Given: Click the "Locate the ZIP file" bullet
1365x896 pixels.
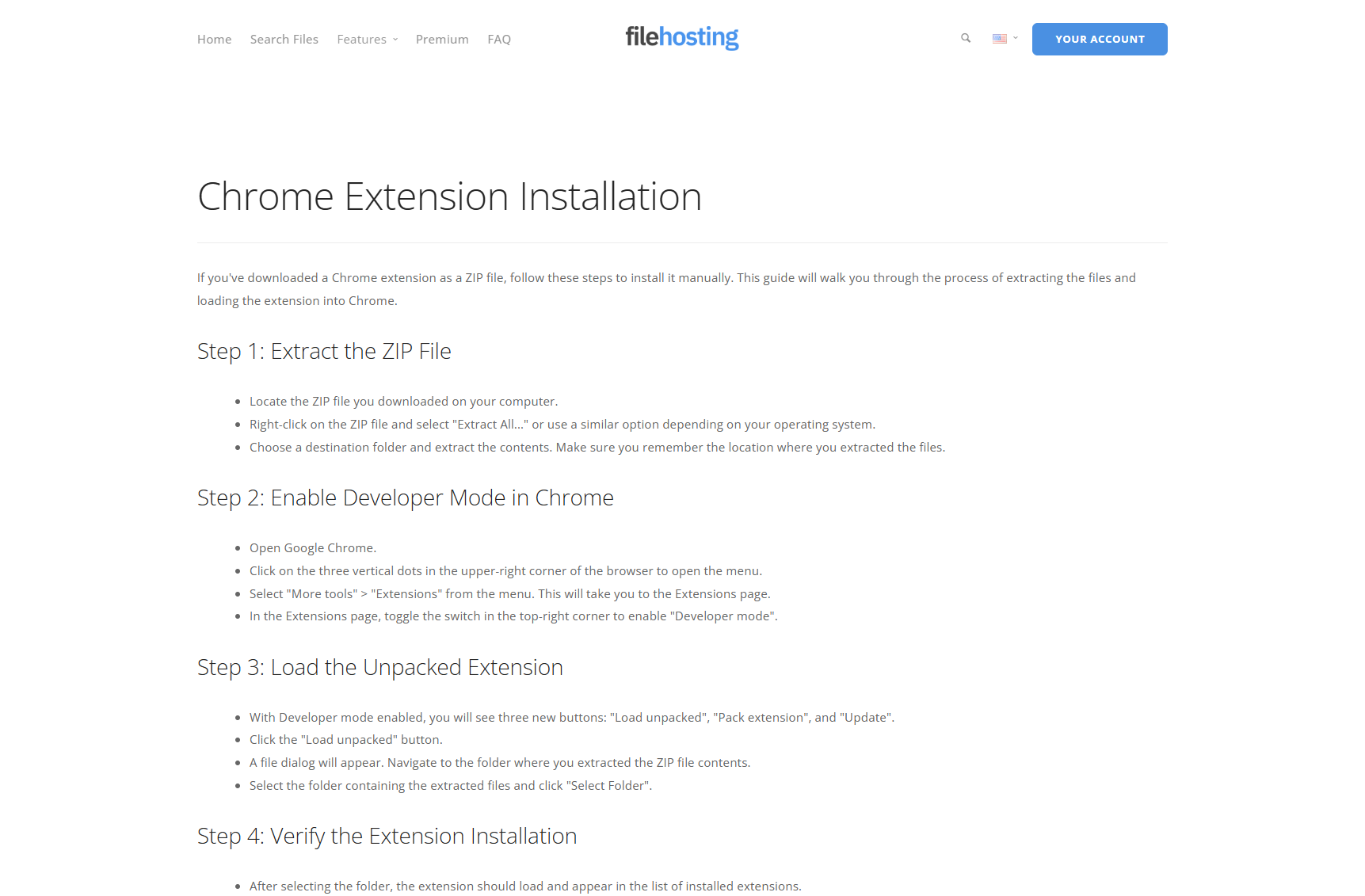Looking at the screenshot, I should click(403, 402).
